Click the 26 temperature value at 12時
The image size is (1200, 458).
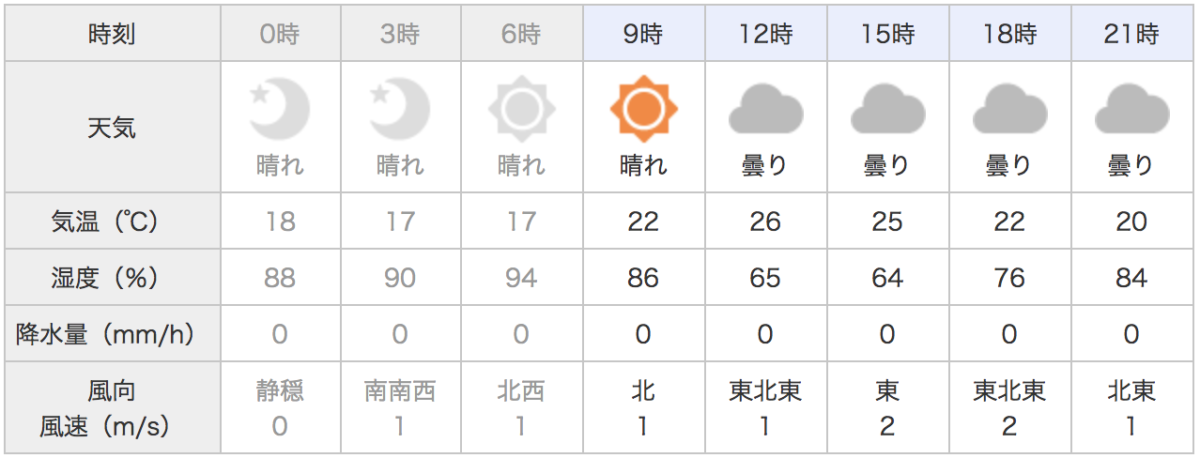[765, 221]
